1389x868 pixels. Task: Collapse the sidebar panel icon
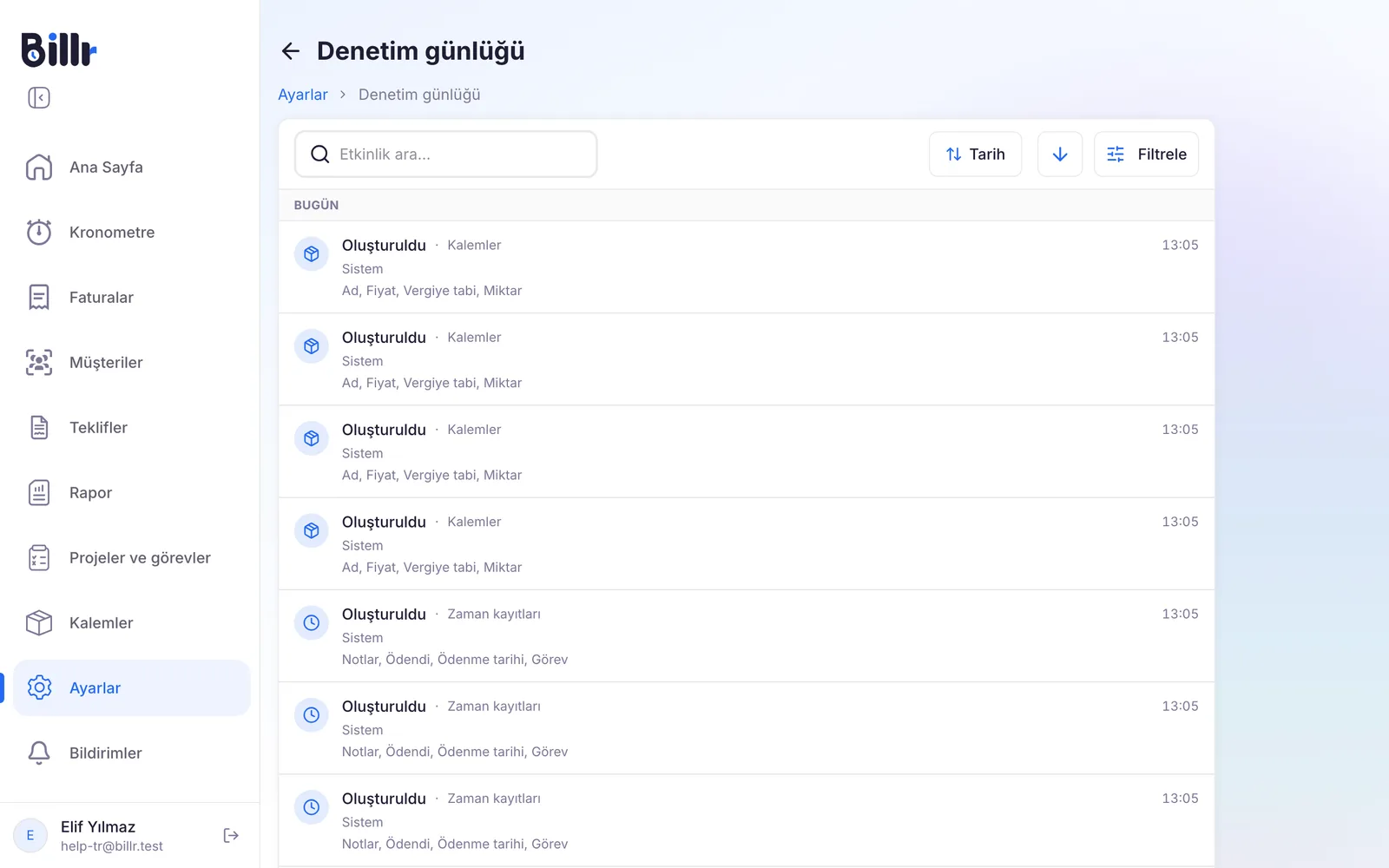click(39, 98)
